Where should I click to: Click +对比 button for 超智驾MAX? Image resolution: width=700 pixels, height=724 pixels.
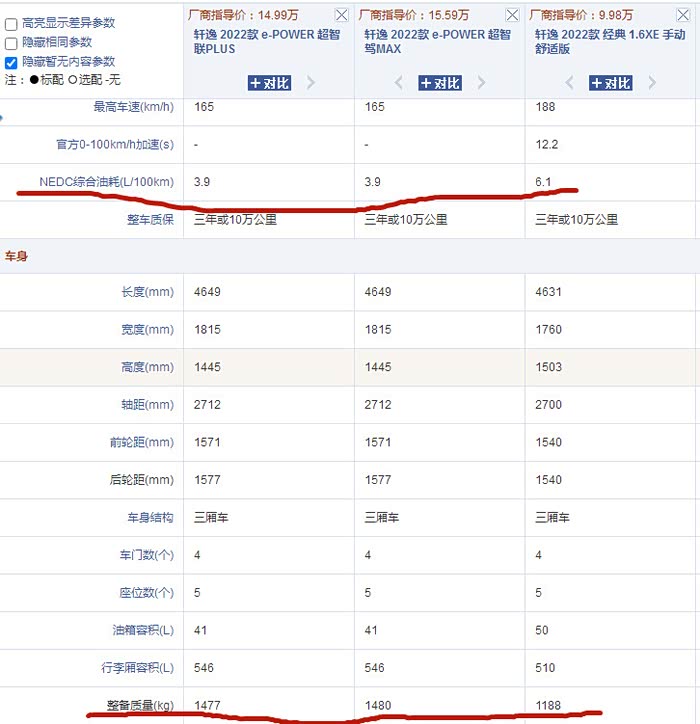pos(440,83)
